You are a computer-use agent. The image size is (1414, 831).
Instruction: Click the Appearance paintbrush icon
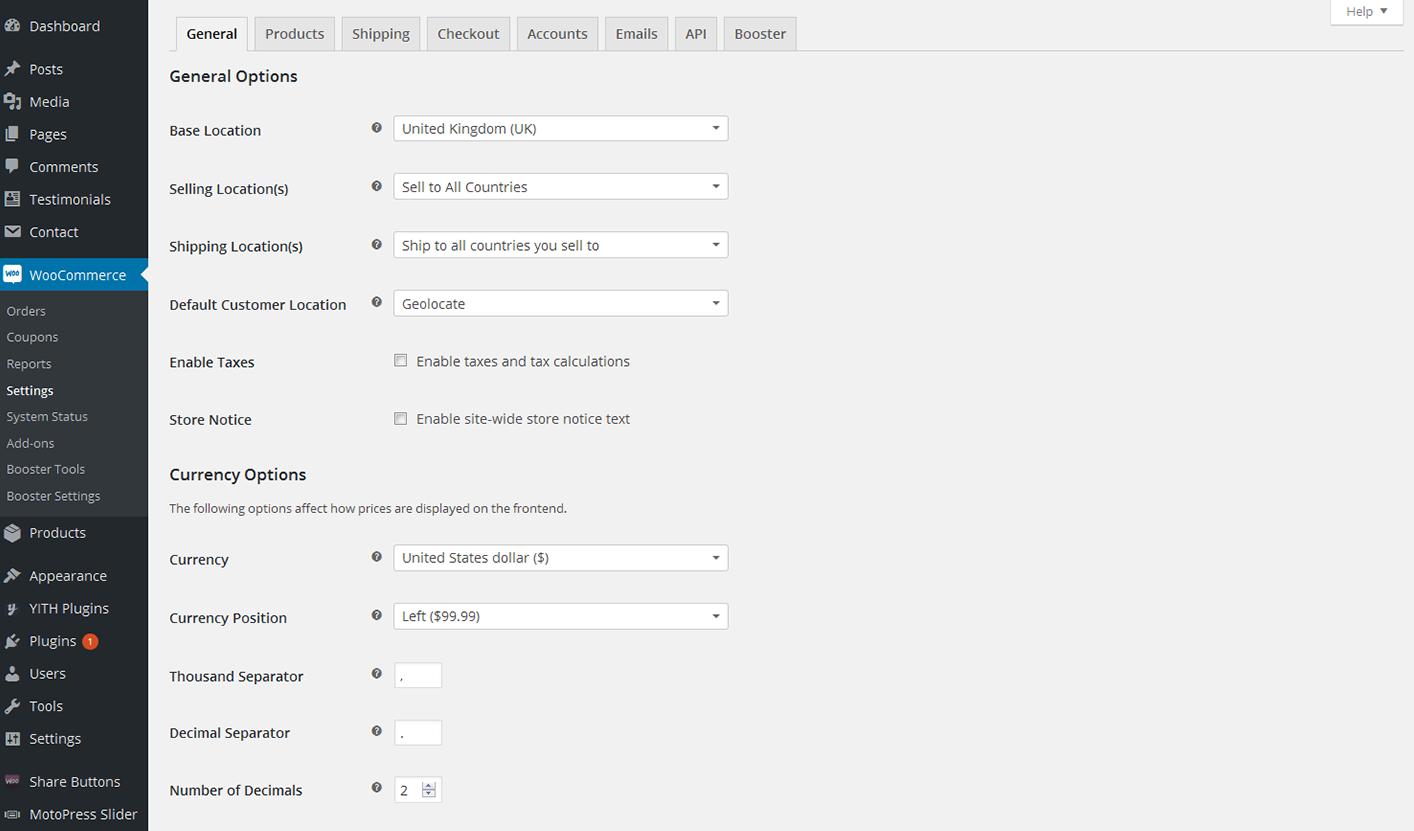click(13, 576)
